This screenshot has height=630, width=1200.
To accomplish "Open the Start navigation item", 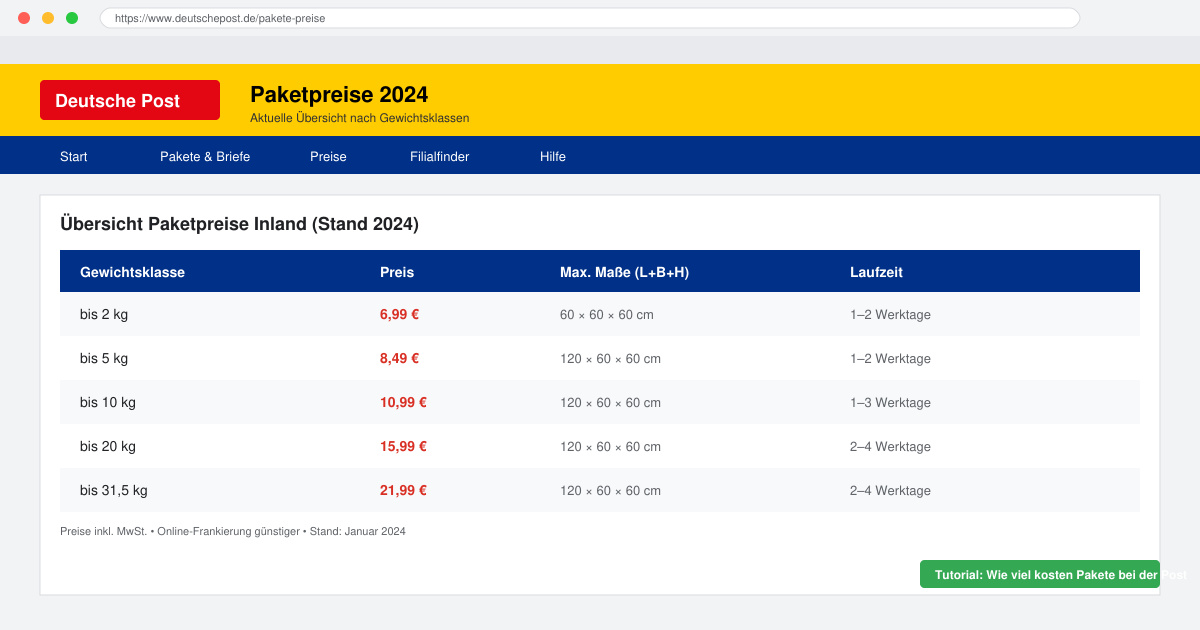I will (74, 157).
